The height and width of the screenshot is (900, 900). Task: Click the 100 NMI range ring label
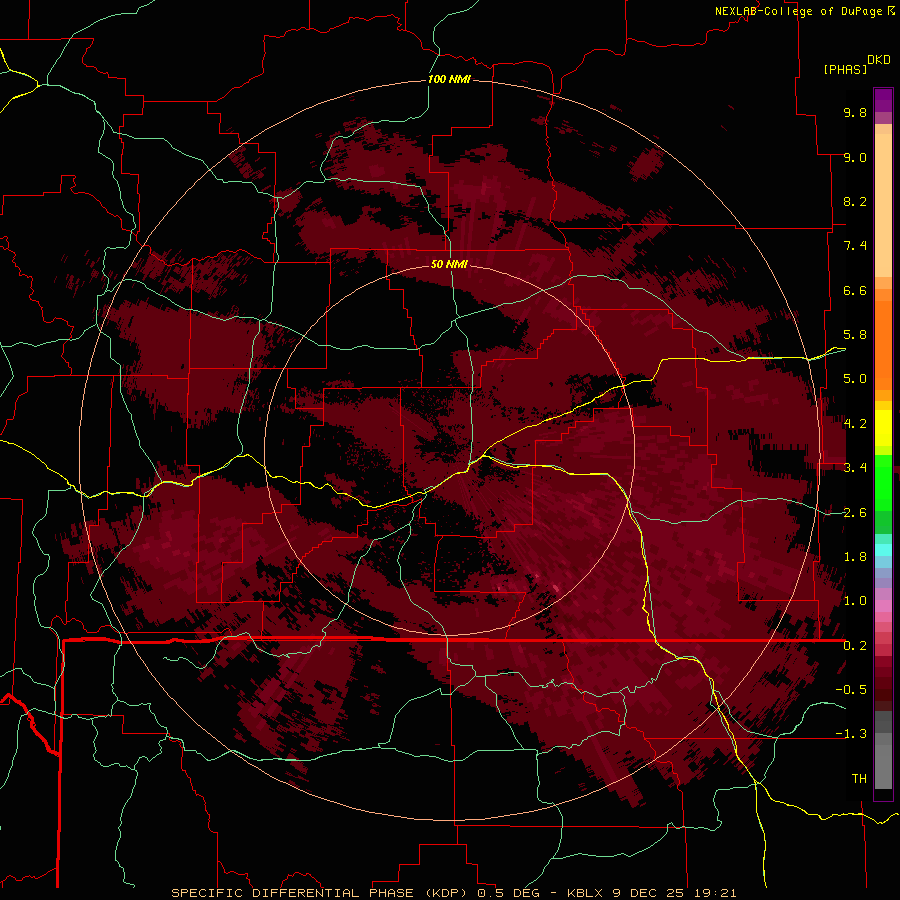(x=449, y=79)
